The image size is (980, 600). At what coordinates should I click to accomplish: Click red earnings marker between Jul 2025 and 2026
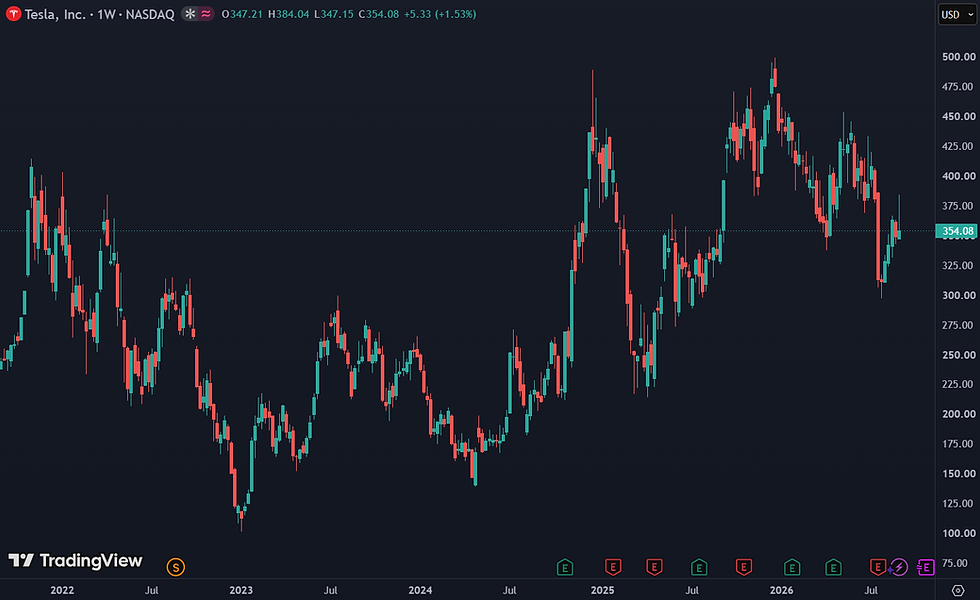743,568
